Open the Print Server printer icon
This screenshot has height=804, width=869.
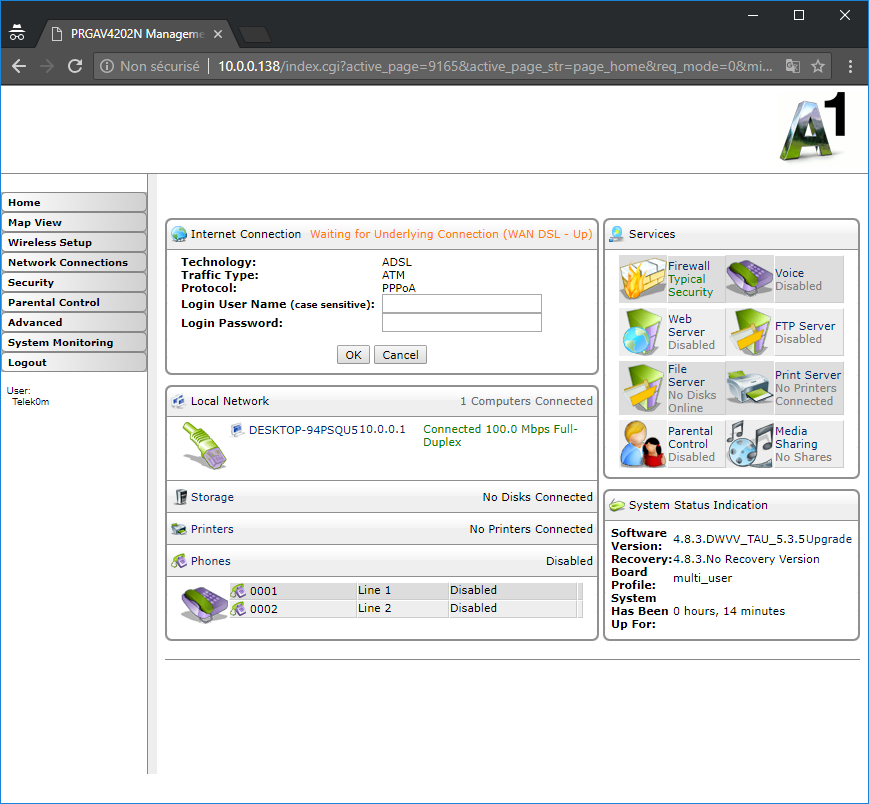click(x=749, y=388)
